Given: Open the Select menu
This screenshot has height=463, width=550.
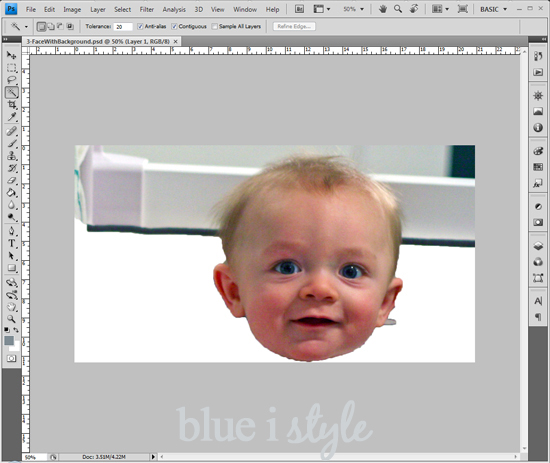Looking at the screenshot, I should click(x=122, y=9).
